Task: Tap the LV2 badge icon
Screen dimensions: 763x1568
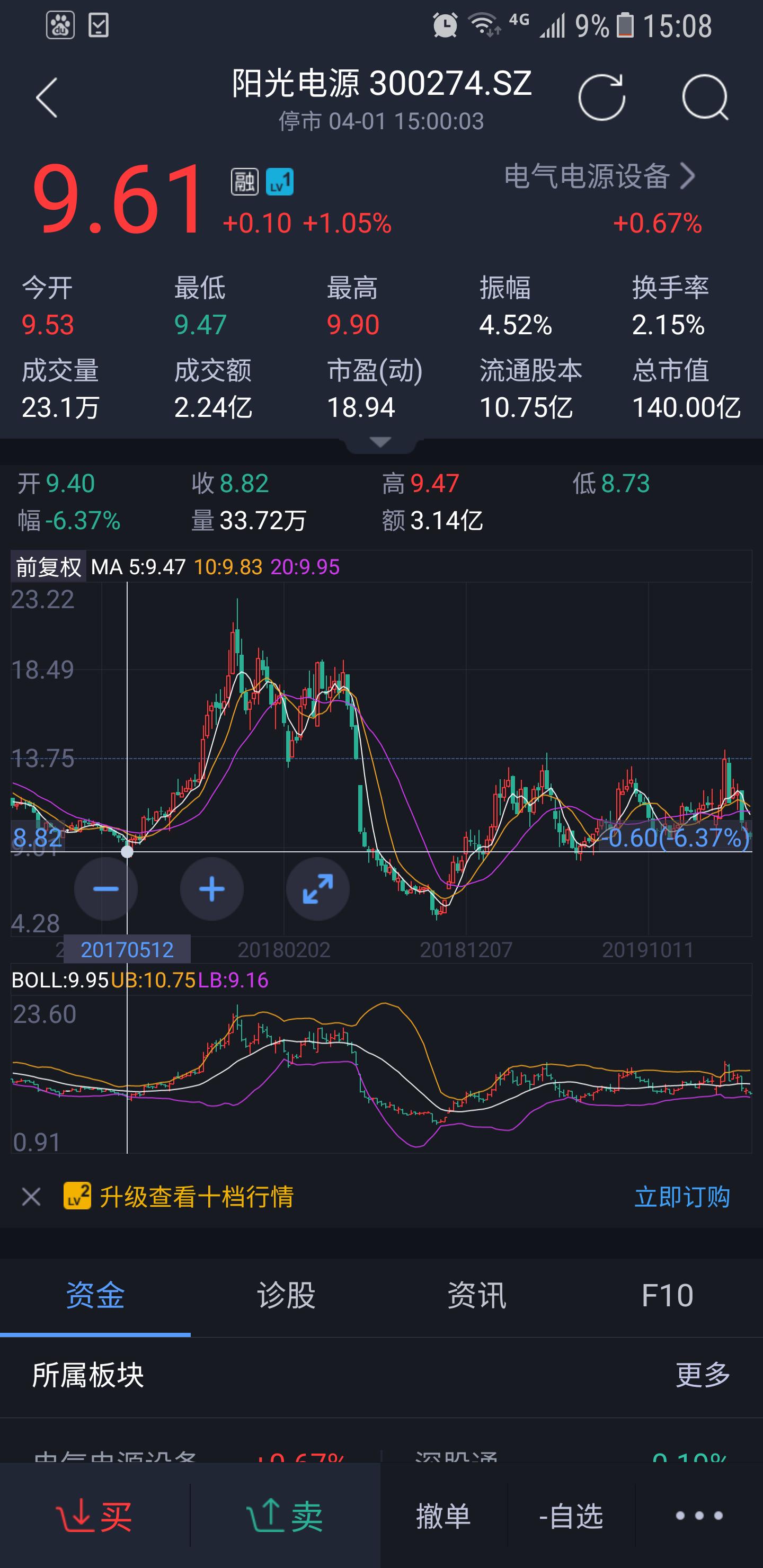Action: [x=77, y=1196]
